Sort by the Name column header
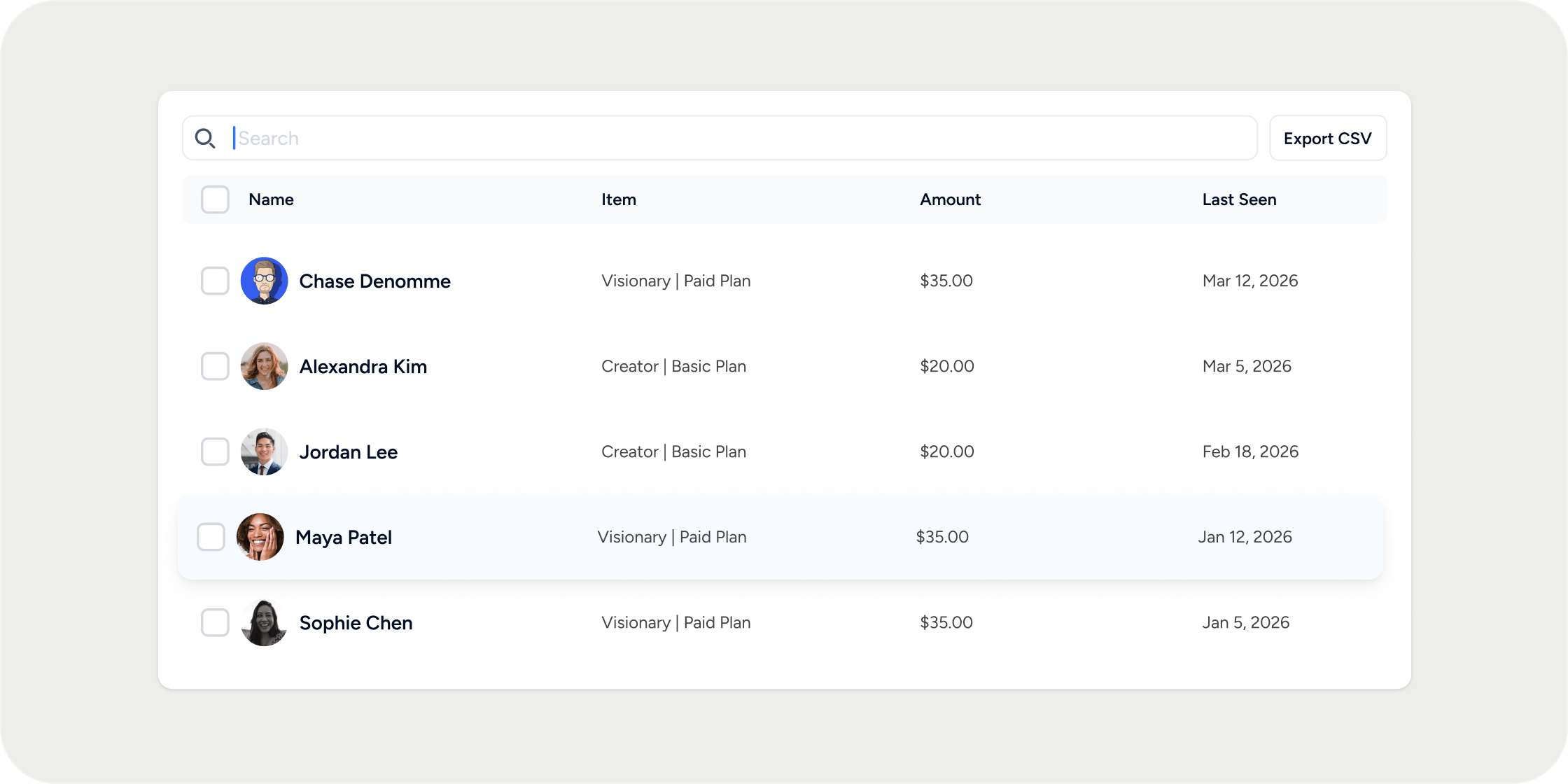 [x=271, y=199]
